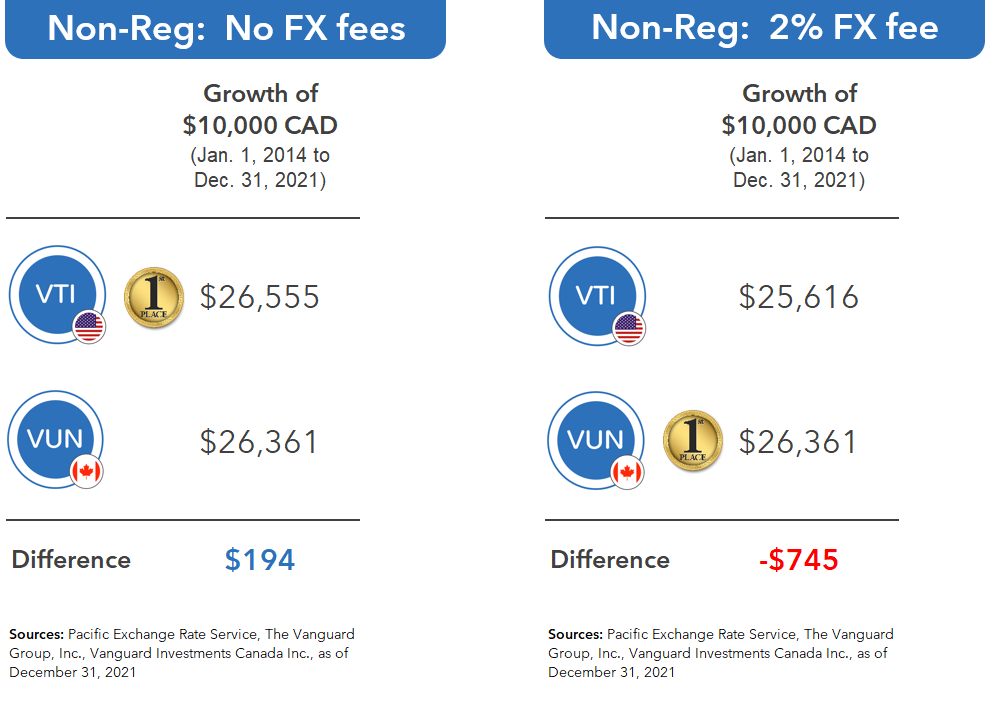
Task: Click the US flag badge in the 2% FX fee panel
Action: click(629, 327)
